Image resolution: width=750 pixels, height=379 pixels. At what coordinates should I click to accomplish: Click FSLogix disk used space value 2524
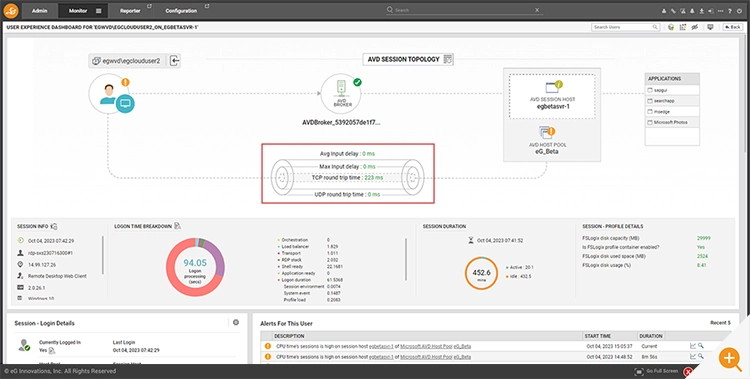tap(703, 256)
